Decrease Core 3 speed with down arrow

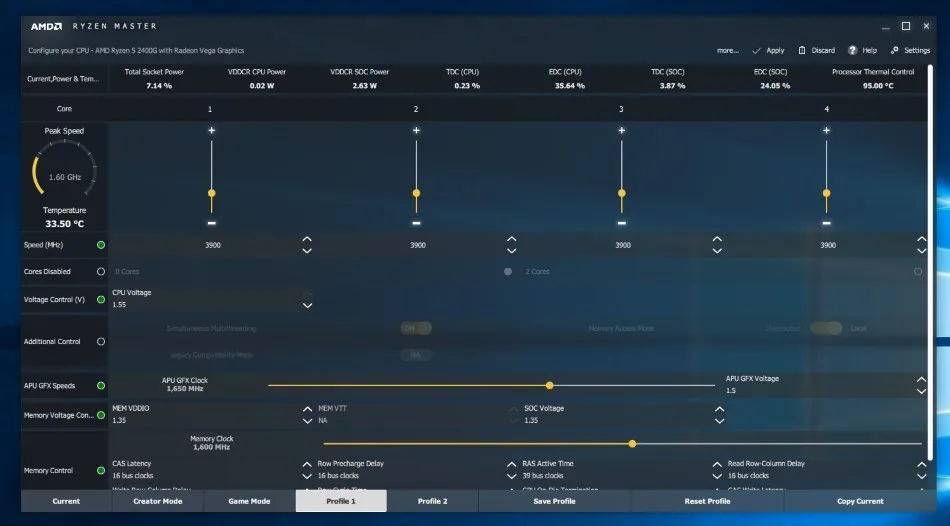point(717,250)
